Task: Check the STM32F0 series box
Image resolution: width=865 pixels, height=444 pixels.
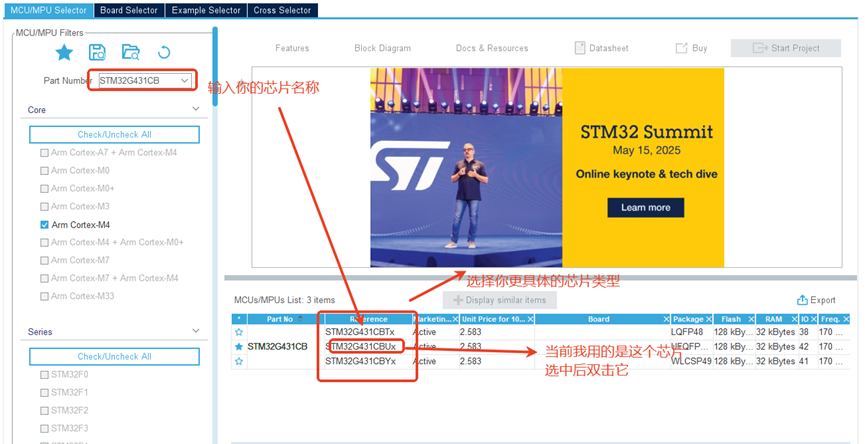Action: (x=44, y=375)
